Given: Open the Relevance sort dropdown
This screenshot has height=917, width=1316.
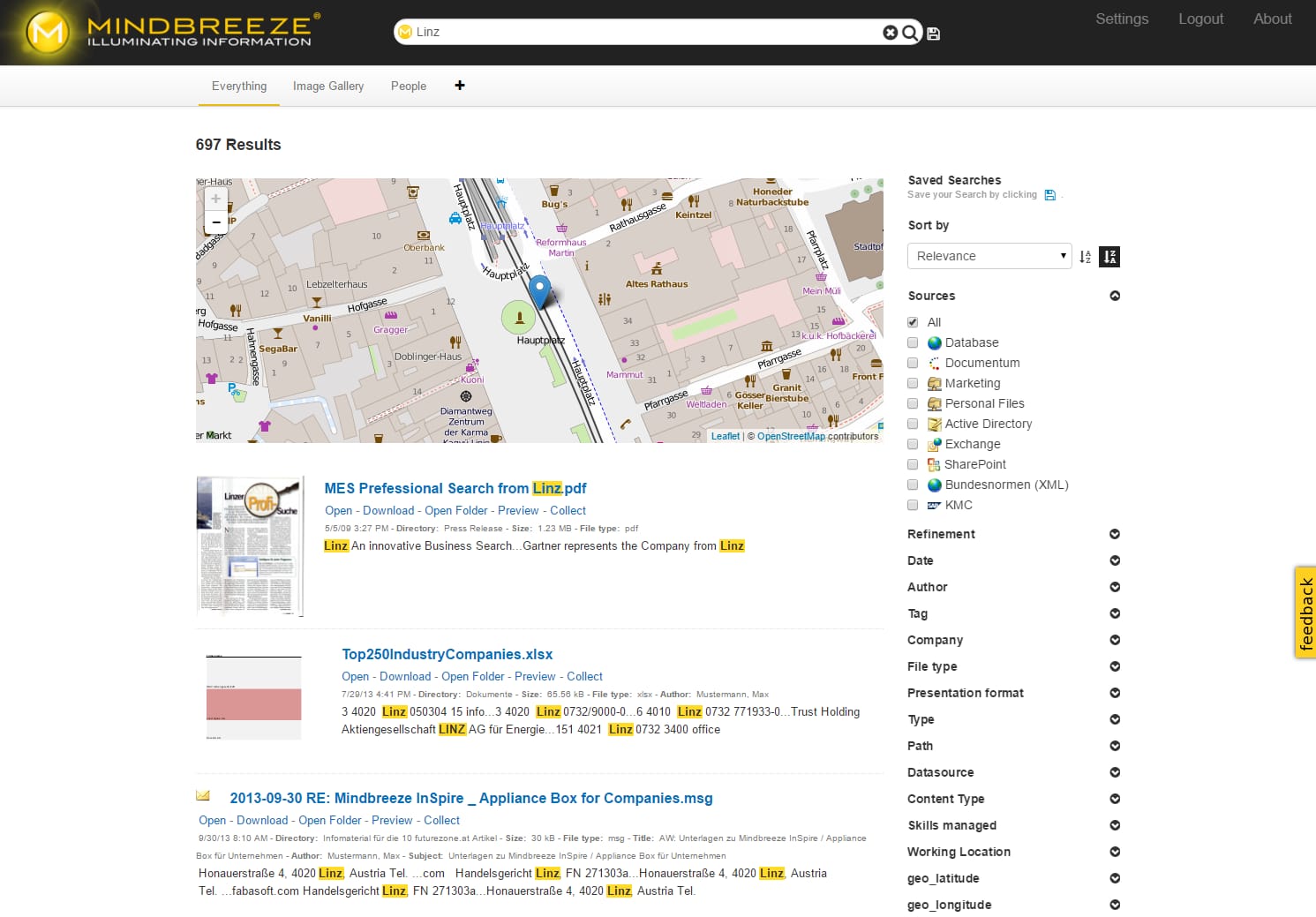Looking at the screenshot, I should (x=989, y=256).
